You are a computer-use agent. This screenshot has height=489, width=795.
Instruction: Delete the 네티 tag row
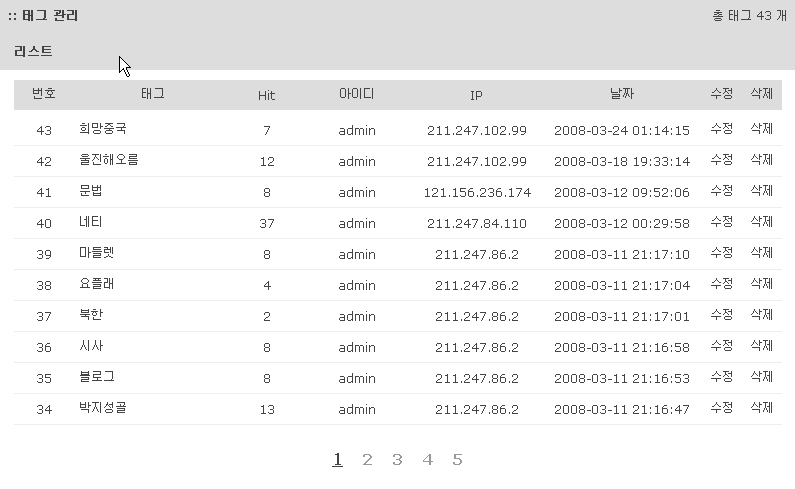(762, 222)
